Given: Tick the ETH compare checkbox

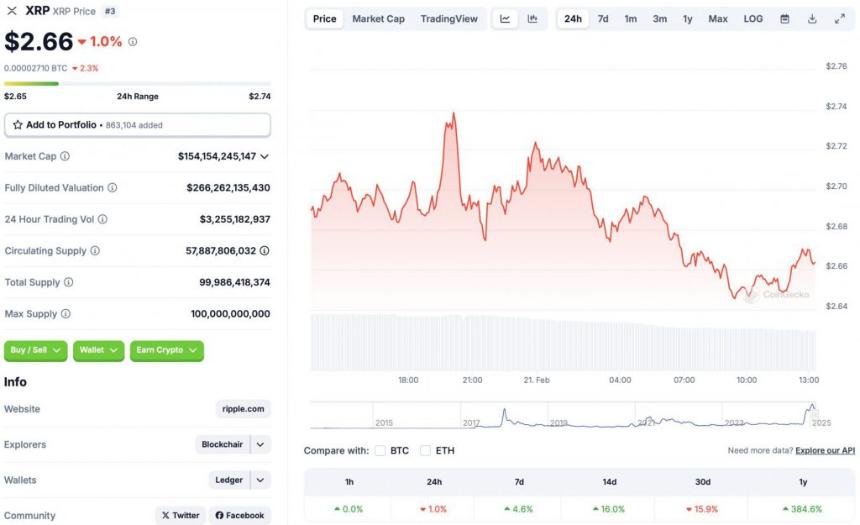Looking at the screenshot, I should [x=425, y=450].
